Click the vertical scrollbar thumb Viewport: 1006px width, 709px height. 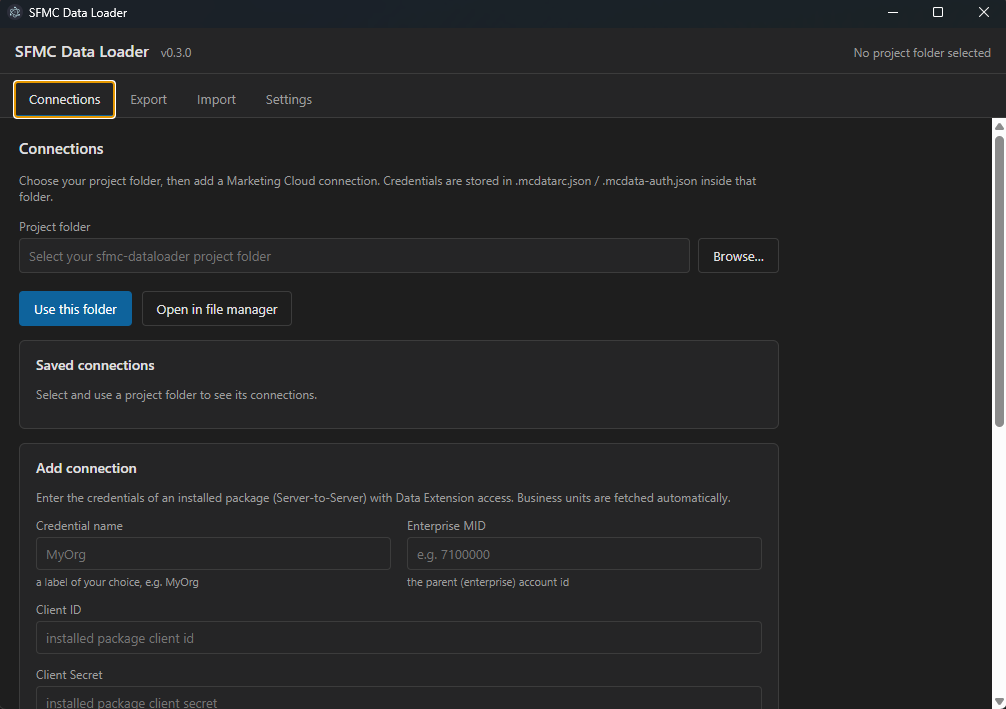coord(999,281)
